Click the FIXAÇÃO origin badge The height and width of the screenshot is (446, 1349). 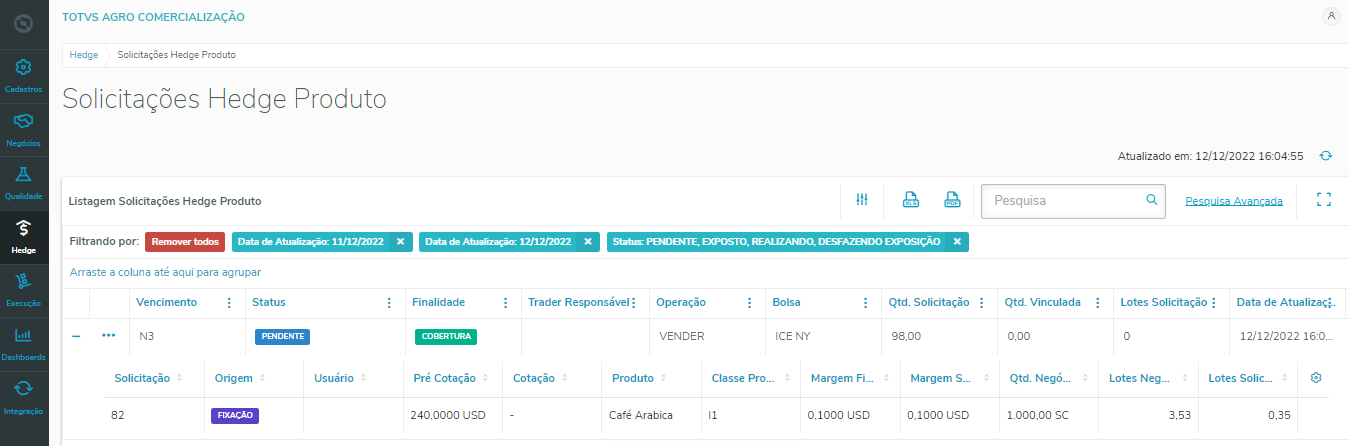point(235,415)
